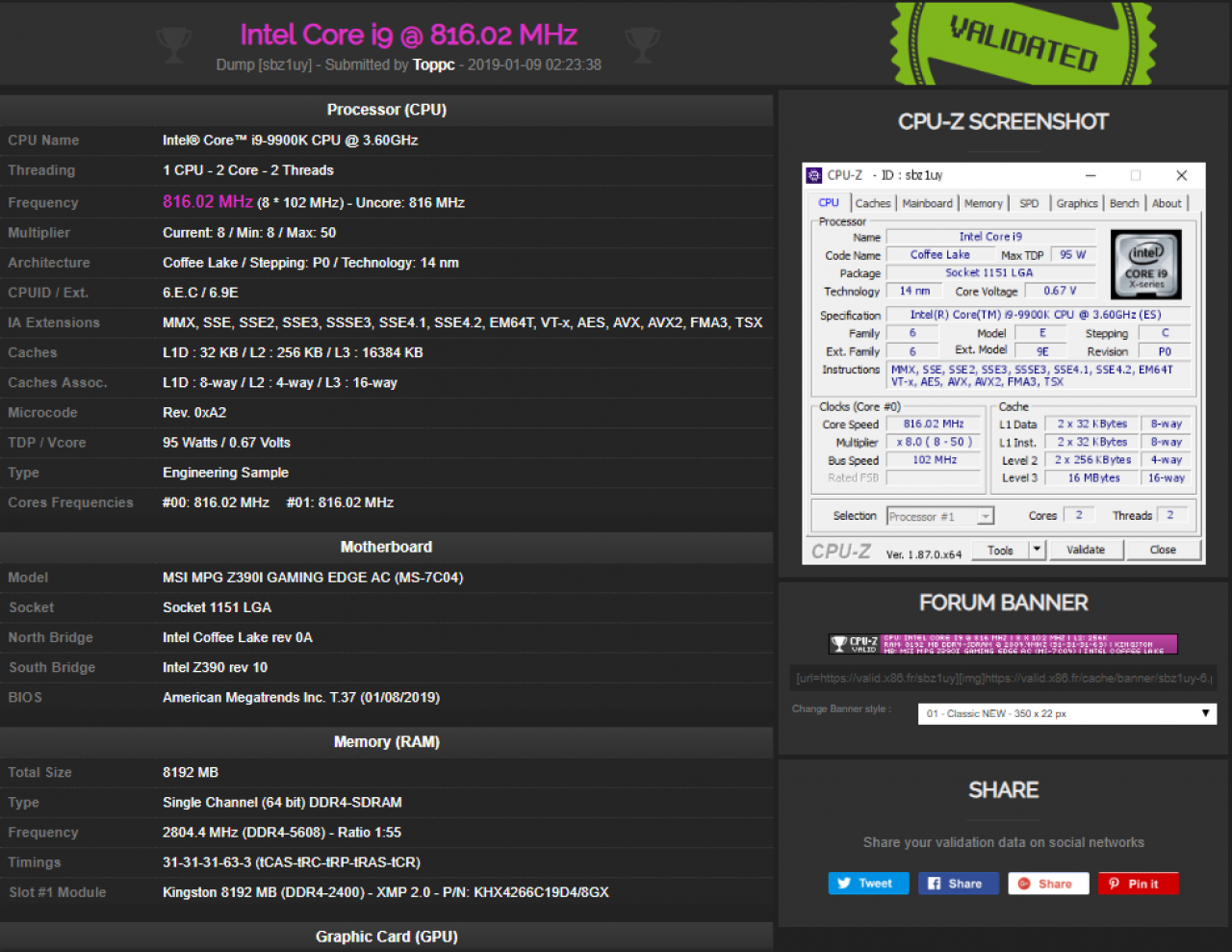Click the Rev. 0xA2 microcode value
The width and height of the screenshot is (1232, 952).
click(x=194, y=413)
